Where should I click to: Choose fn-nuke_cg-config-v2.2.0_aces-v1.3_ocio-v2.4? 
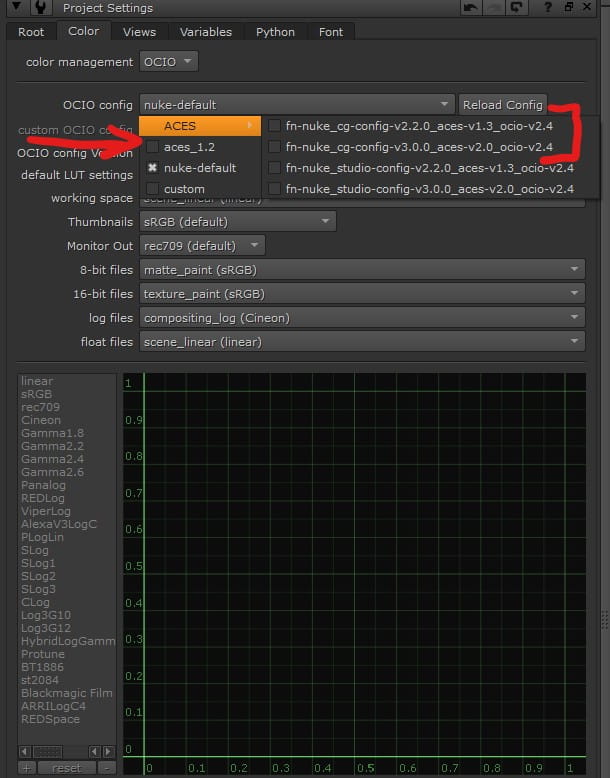click(430, 126)
